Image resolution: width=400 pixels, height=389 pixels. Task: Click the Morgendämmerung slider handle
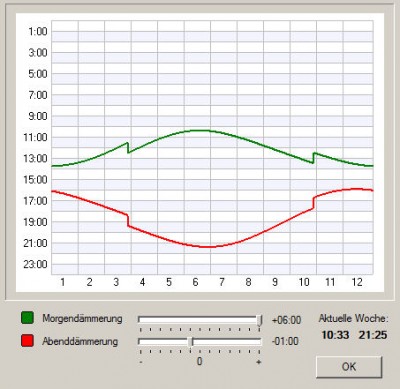coord(260,320)
